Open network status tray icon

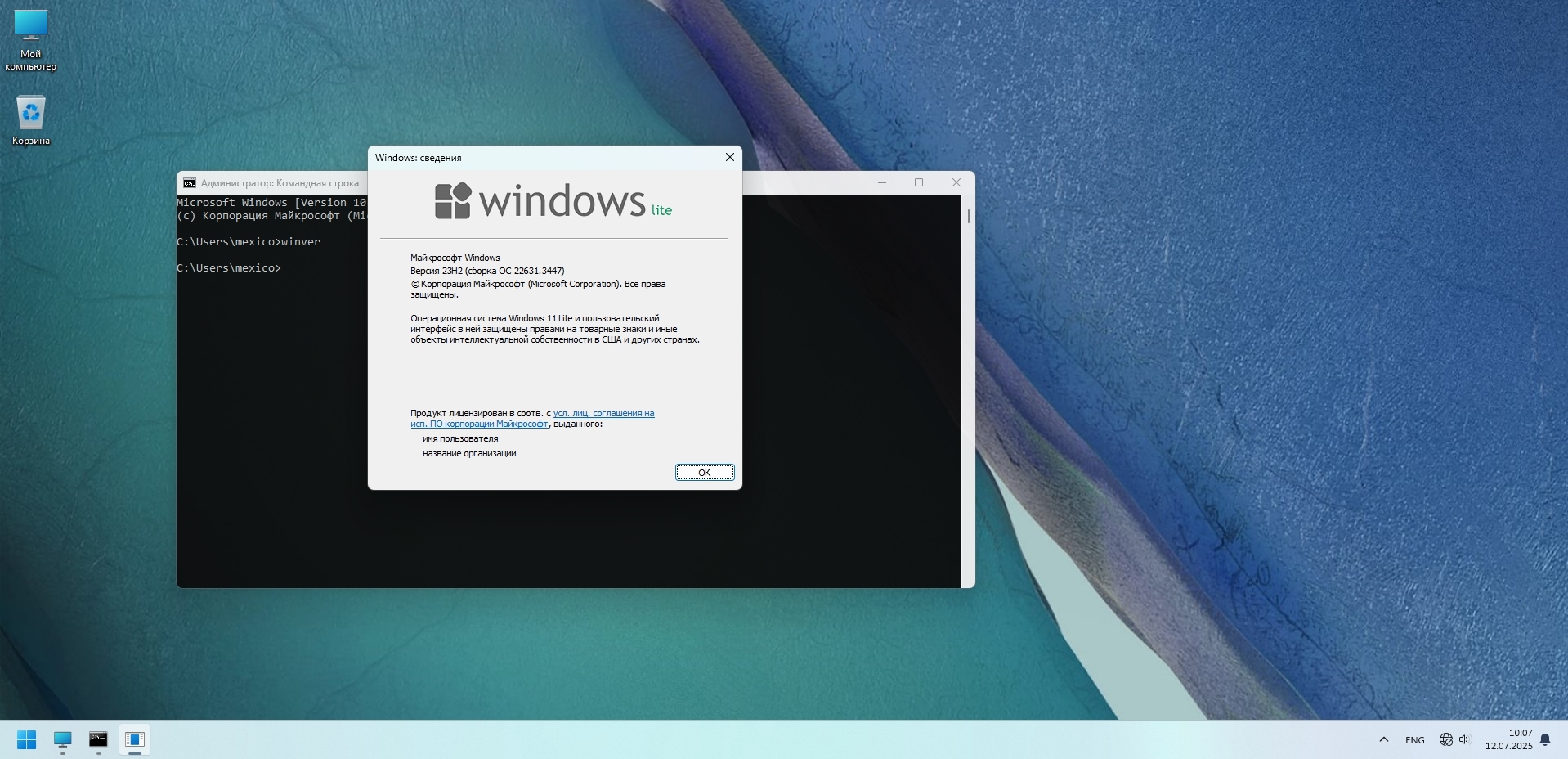pyautogui.click(x=1445, y=739)
